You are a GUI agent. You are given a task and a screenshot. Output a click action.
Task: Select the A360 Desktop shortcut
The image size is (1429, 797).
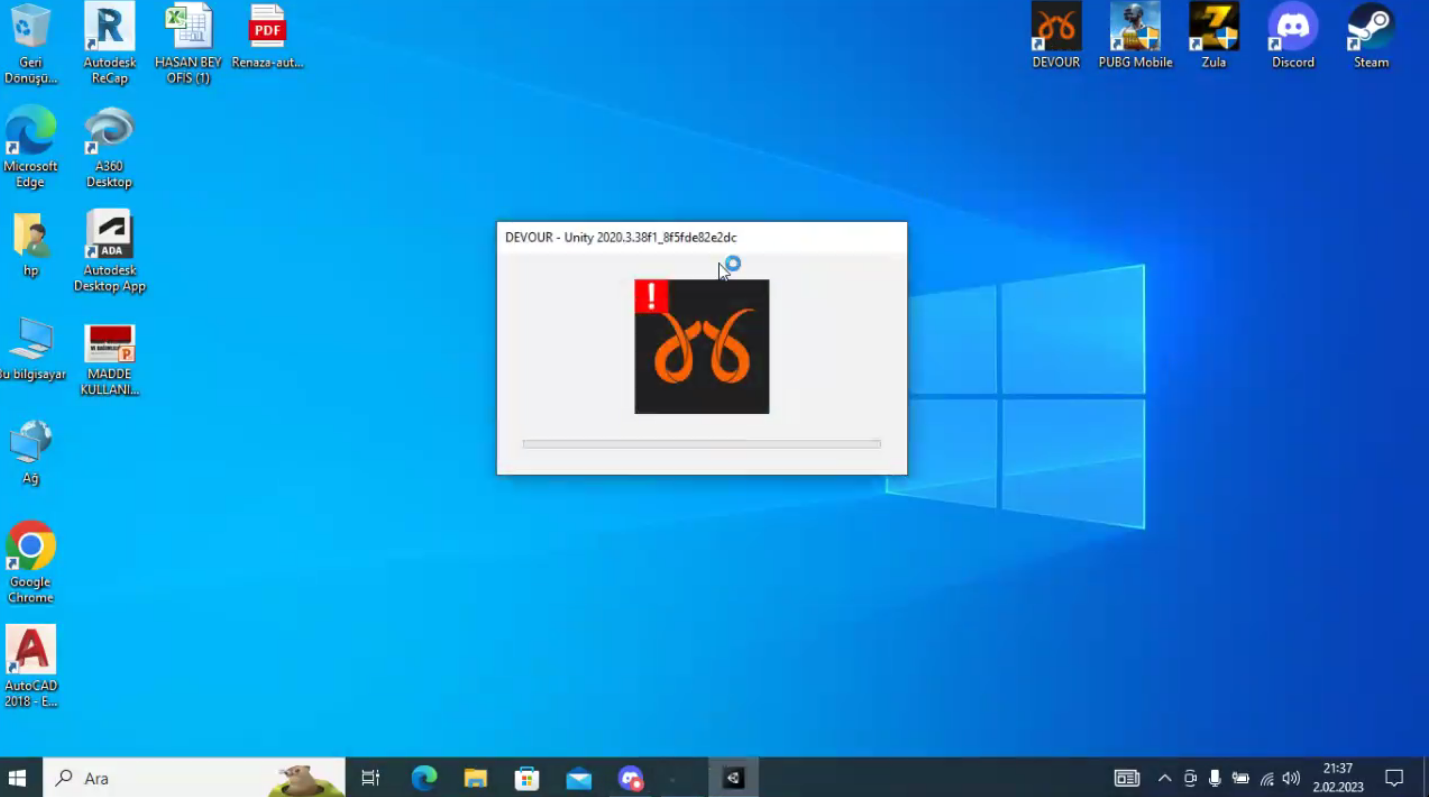click(109, 147)
